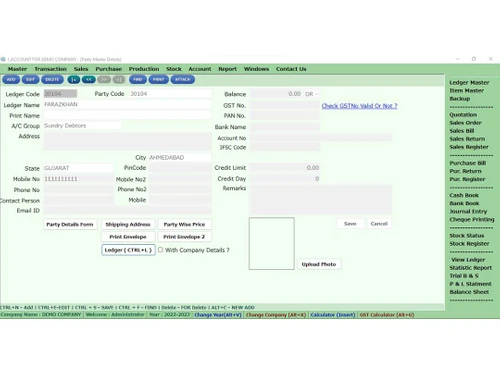Click the ADD toolbar button
Image resolution: width=500 pixels, height=375 pixels.
(x=11, y=80)
